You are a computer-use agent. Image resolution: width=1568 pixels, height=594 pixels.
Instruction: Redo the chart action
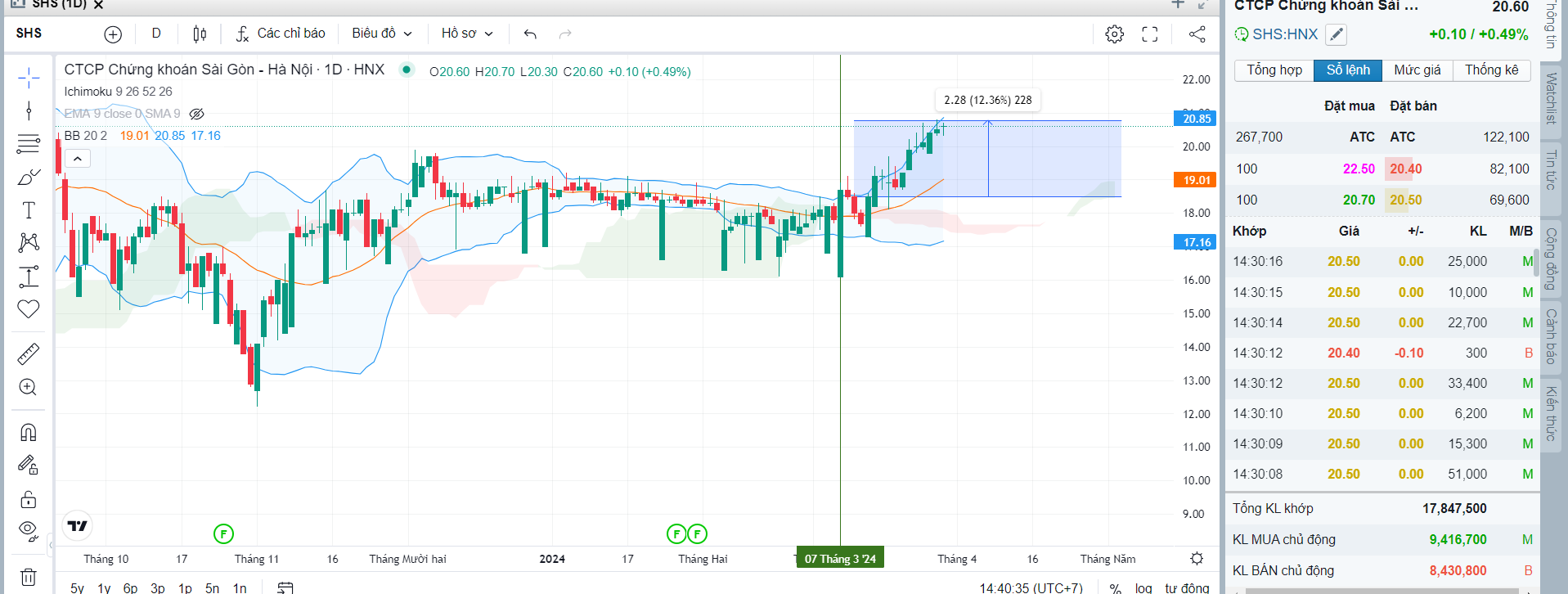pos(564,34)
